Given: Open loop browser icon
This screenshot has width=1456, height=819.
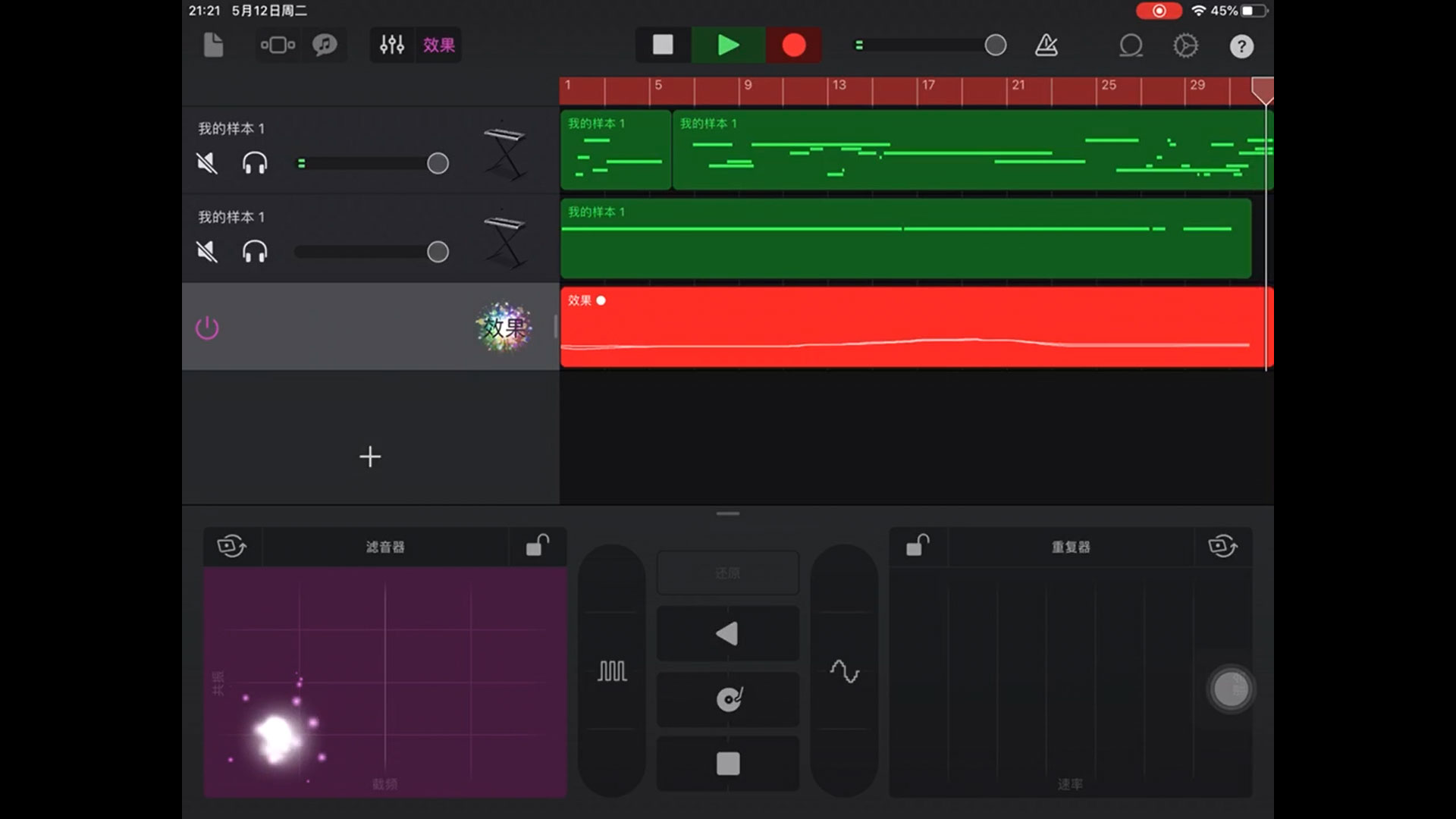Looking at the screenshot, I should [x=1131, y=45].
